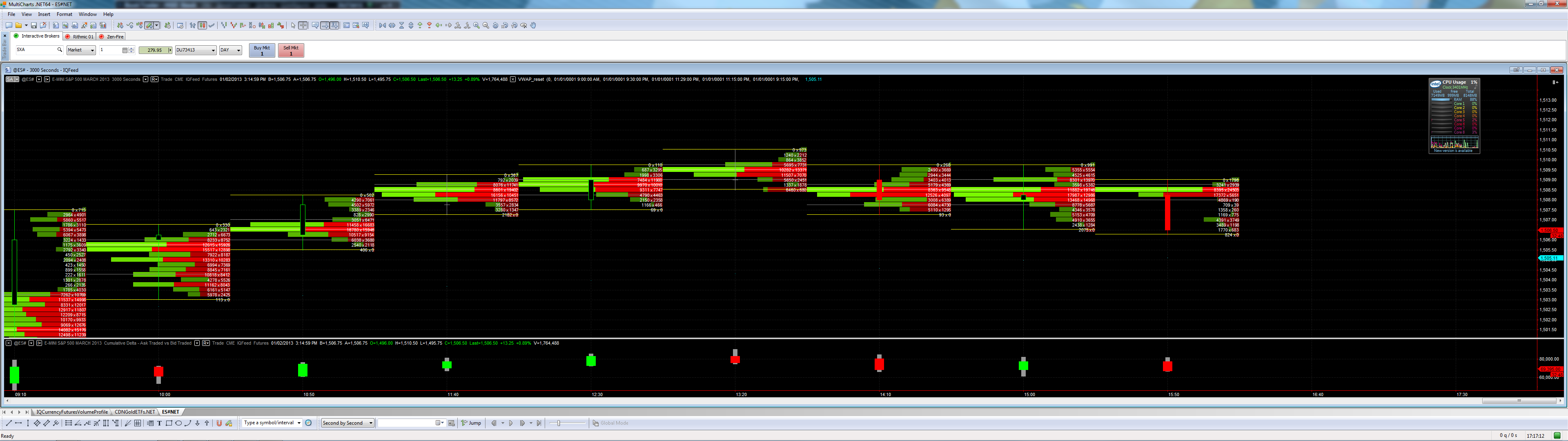Image resolution: width=1568 pixels, height=441 pixels.
Task: Expand the DAY time-in-force dropdown
Action: click(238, 51)
